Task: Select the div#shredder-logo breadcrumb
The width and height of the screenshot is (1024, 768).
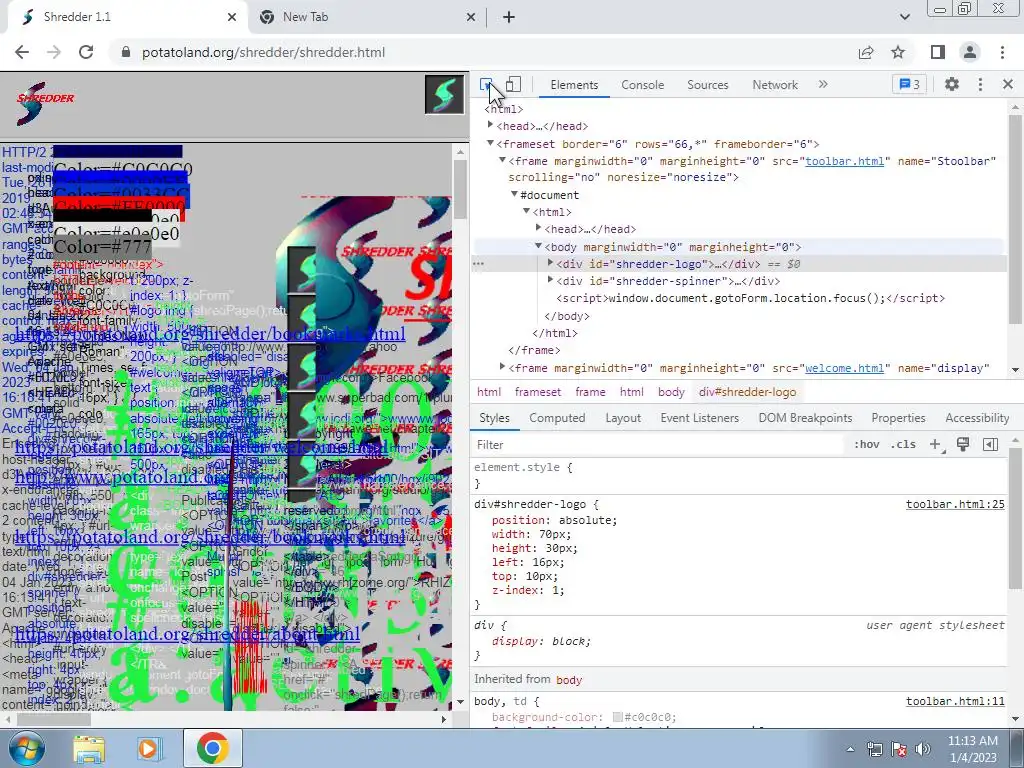Action: 747,392
